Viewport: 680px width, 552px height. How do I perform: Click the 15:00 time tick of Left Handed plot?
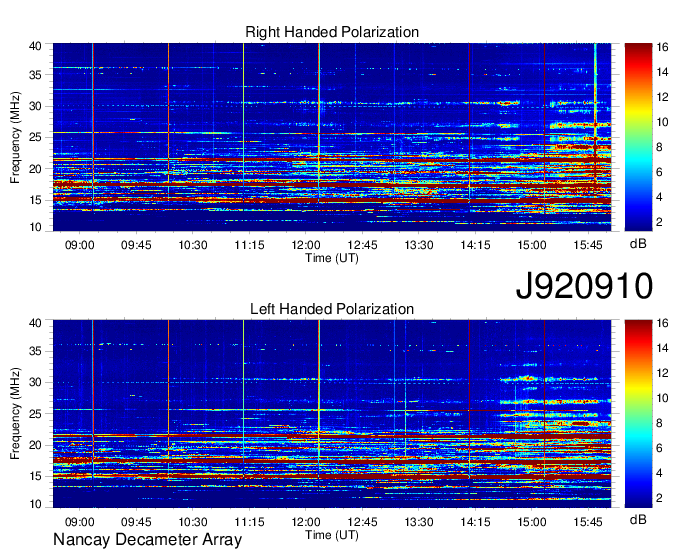pos(532,522)
